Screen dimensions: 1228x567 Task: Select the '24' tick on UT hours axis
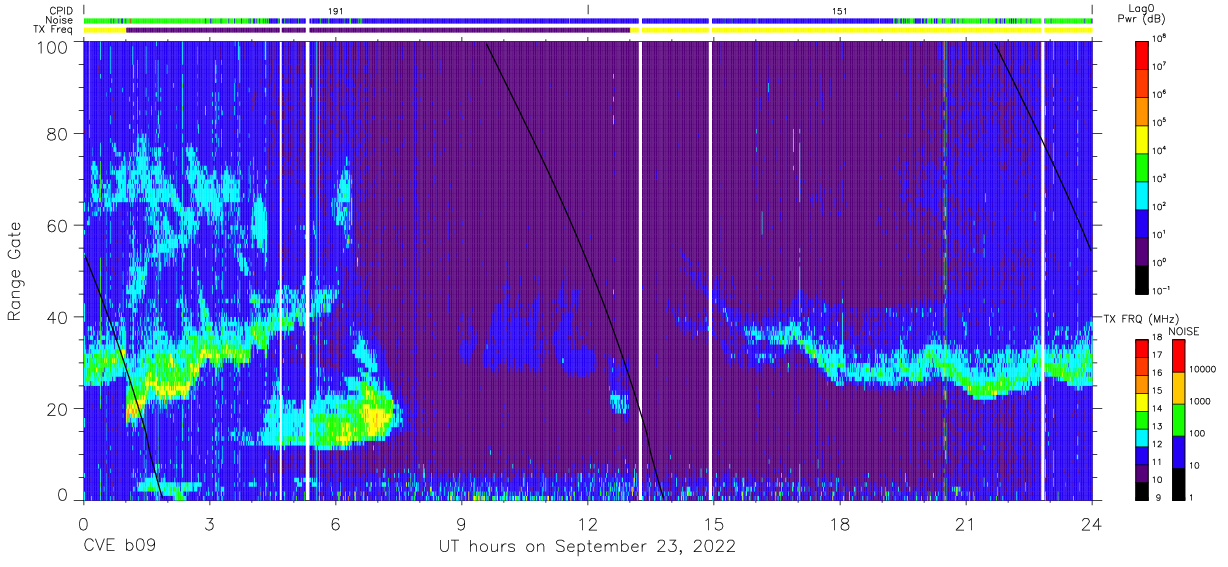click(x=1092, y=523)
